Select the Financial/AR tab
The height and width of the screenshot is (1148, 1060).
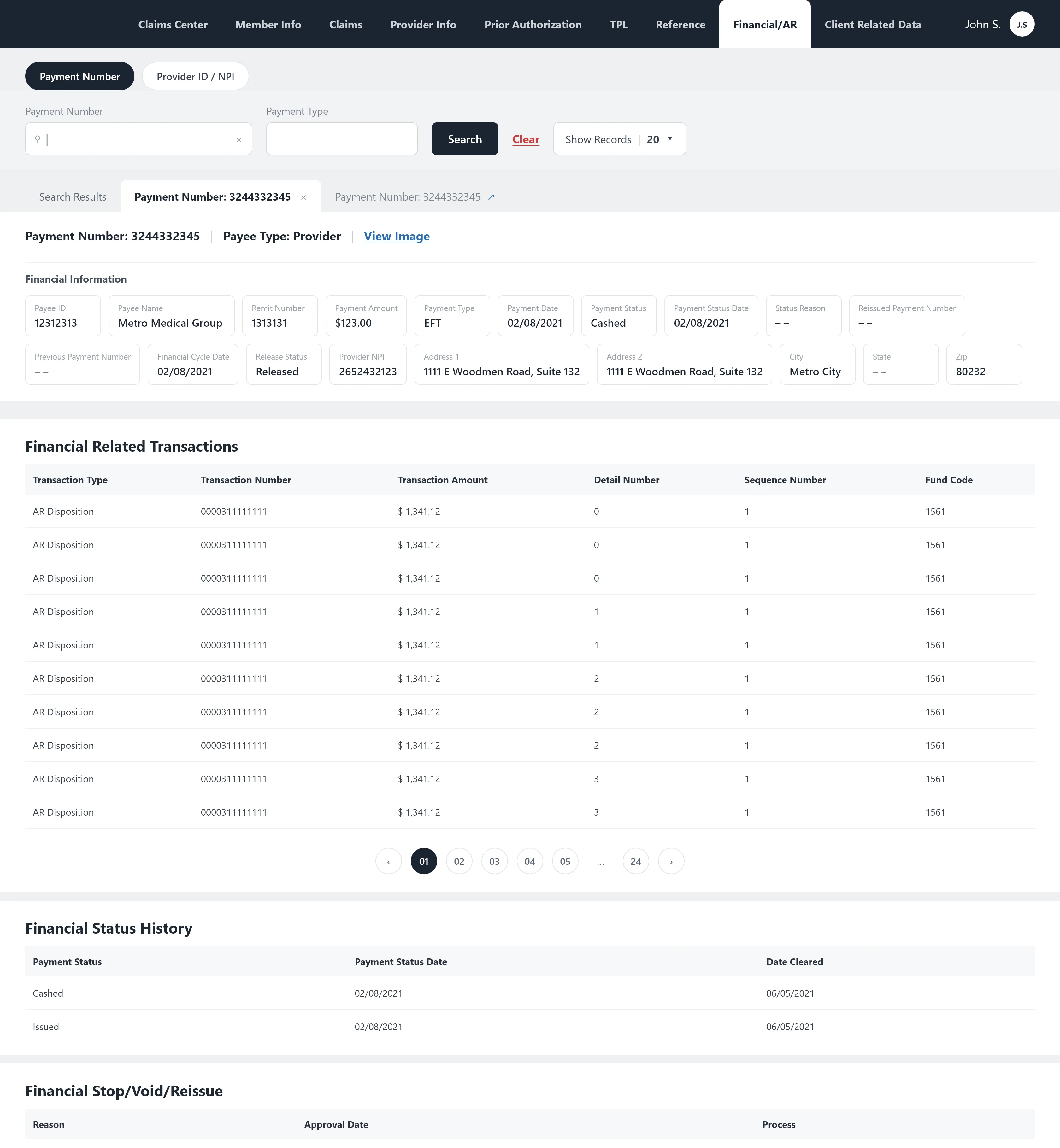[765, 25]
